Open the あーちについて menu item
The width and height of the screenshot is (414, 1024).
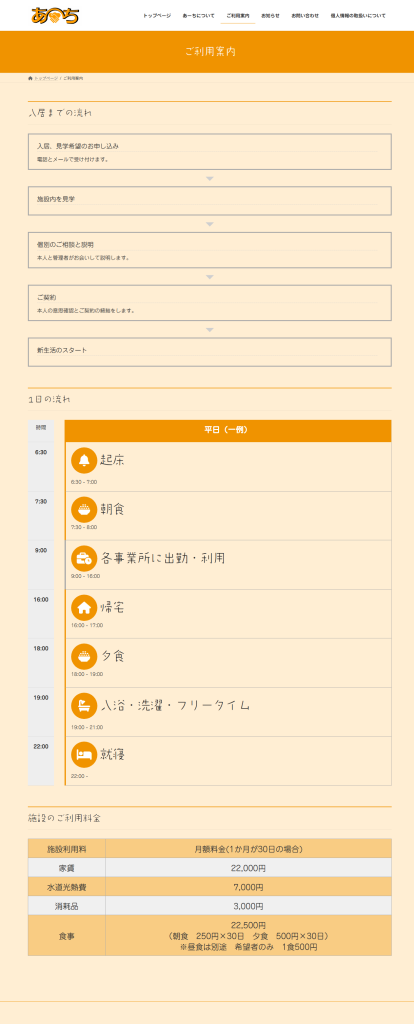[199, 15]
